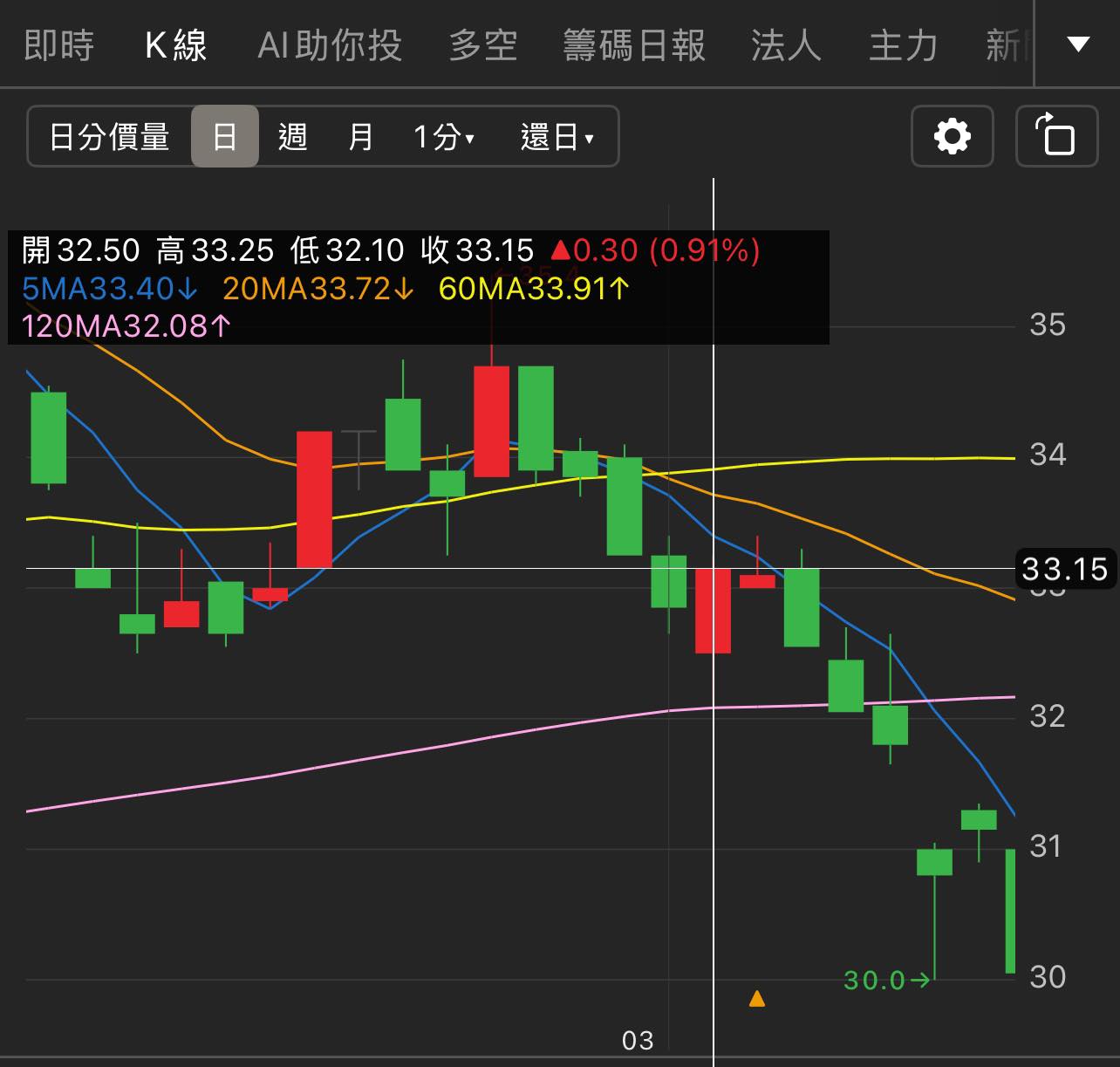
Task: Switch to the 即時 tab
Action: 58,45
